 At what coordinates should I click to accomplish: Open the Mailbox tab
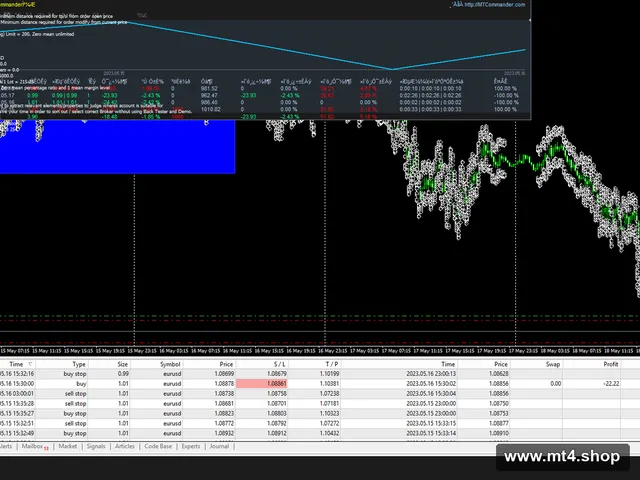[x=33, y=446]
